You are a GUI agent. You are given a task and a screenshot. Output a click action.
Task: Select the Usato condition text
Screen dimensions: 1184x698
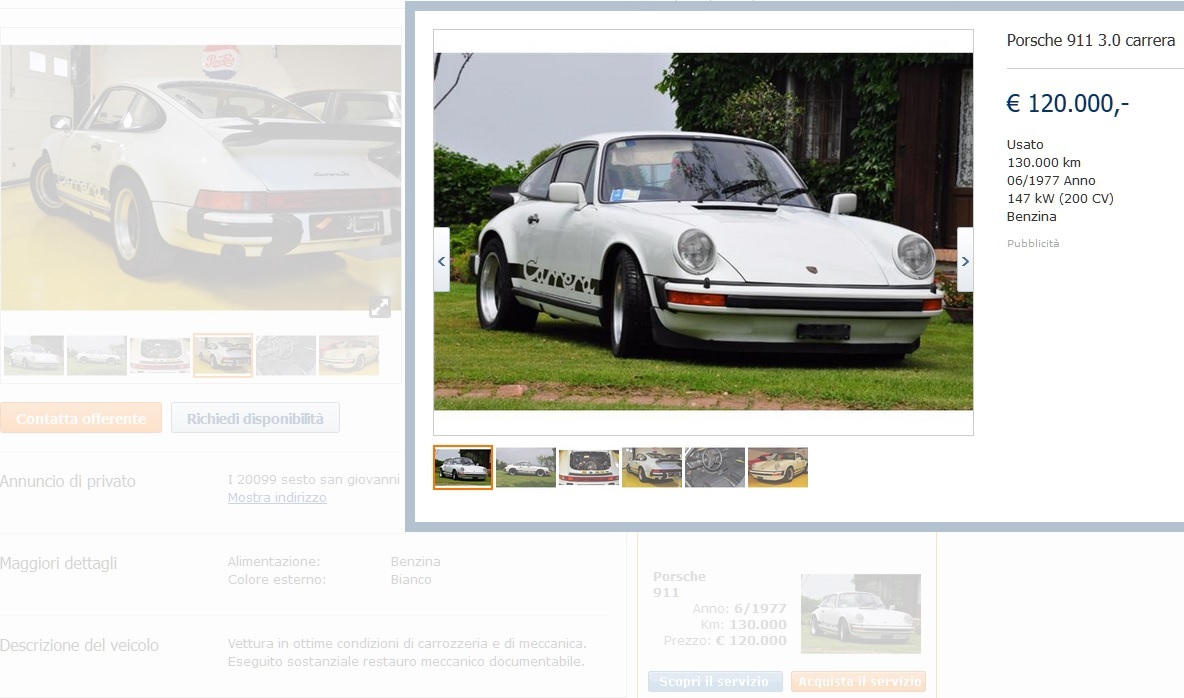(x=1025, y=144)
